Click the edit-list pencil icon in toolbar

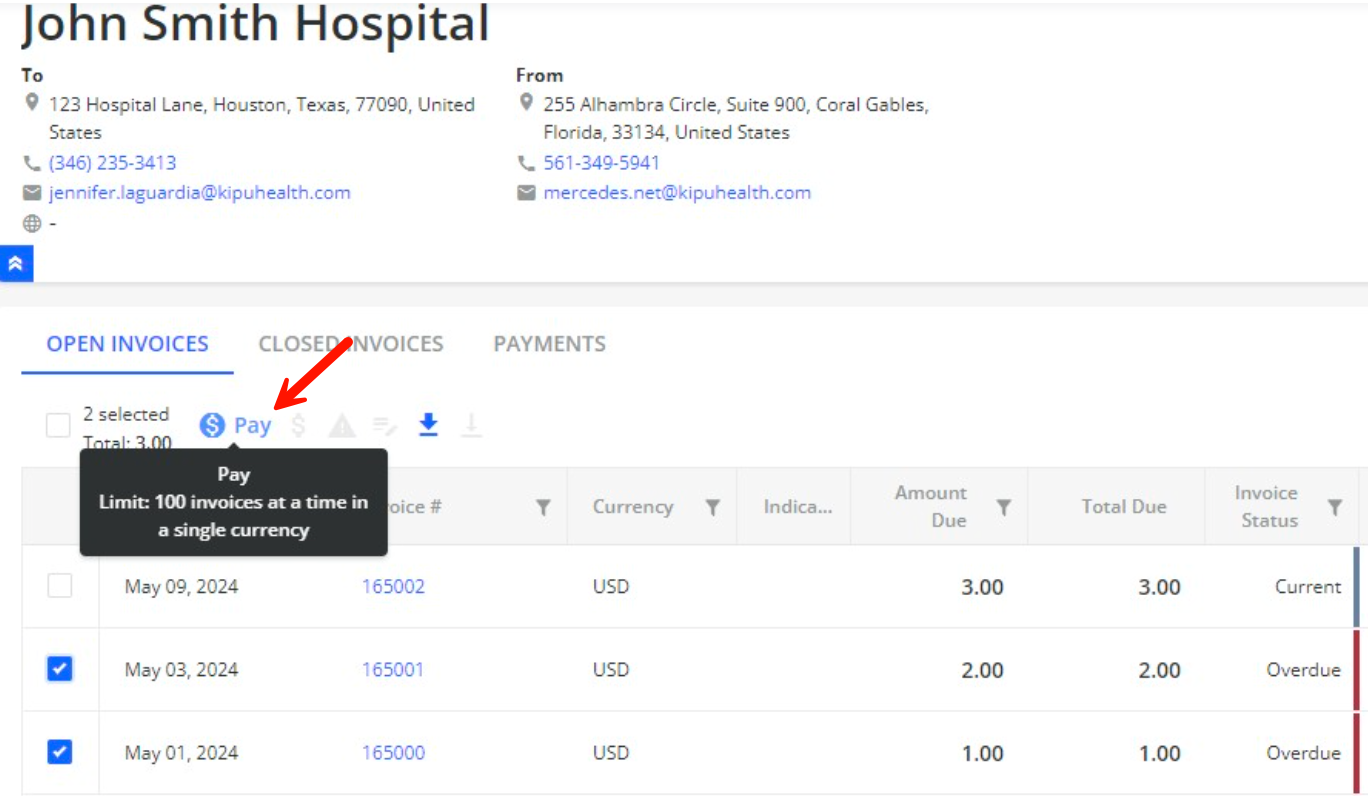(385, 427)
